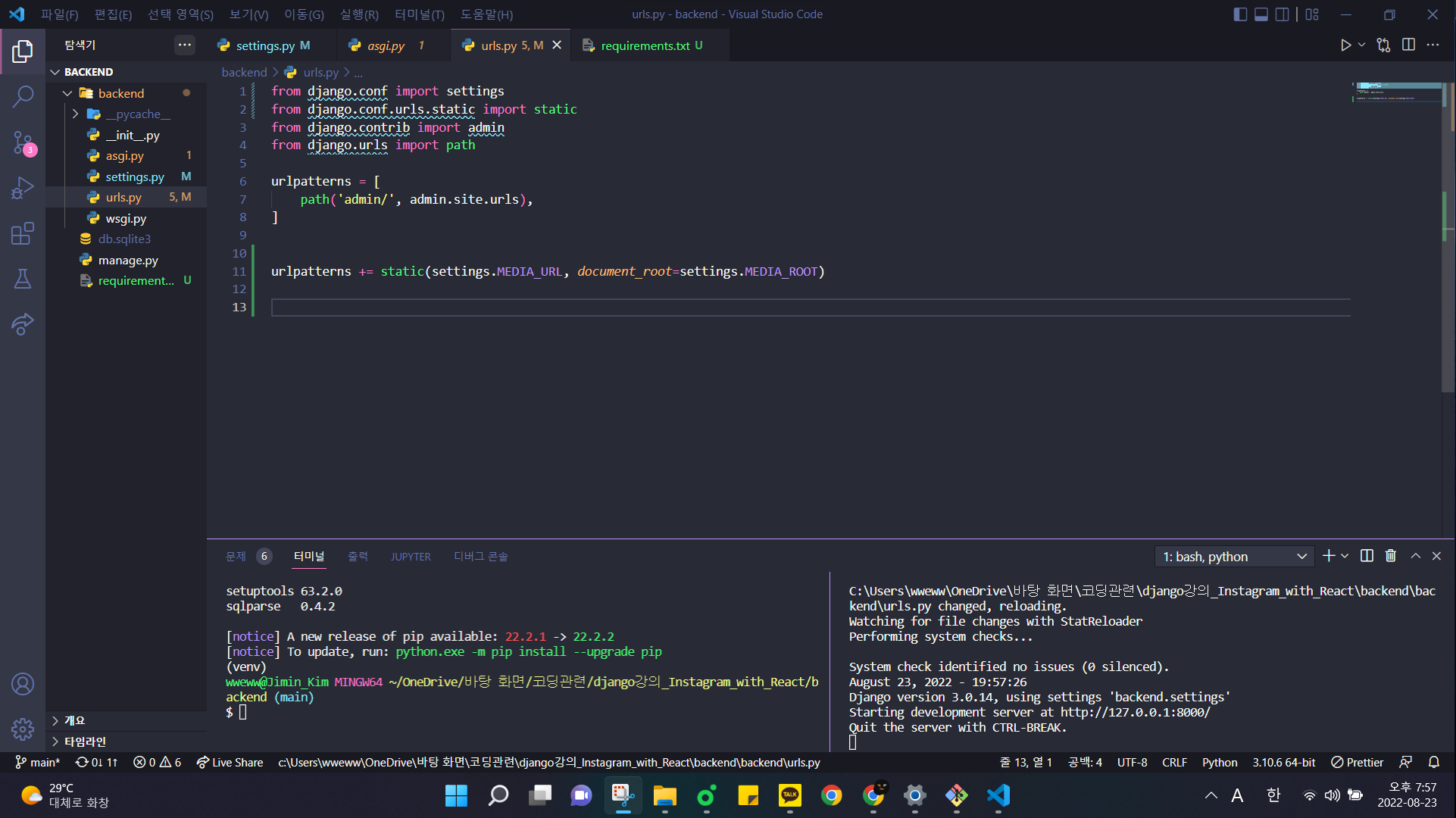Switch to the JUPYTER panel tab
The image size is (1456, 818).
(x=411, y=556)
